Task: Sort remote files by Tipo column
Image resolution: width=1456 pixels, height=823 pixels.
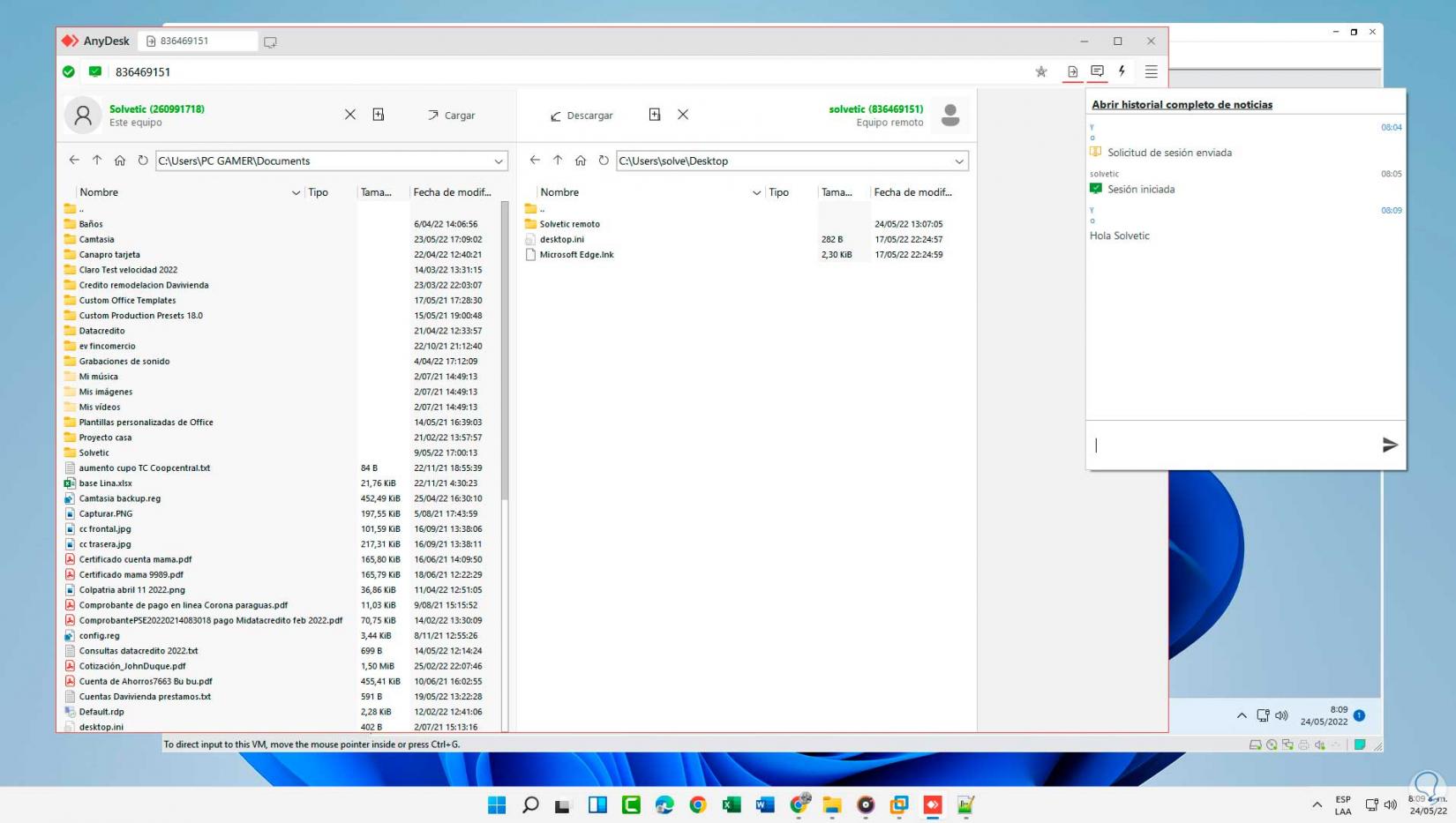Action: [x=779, y=192]
